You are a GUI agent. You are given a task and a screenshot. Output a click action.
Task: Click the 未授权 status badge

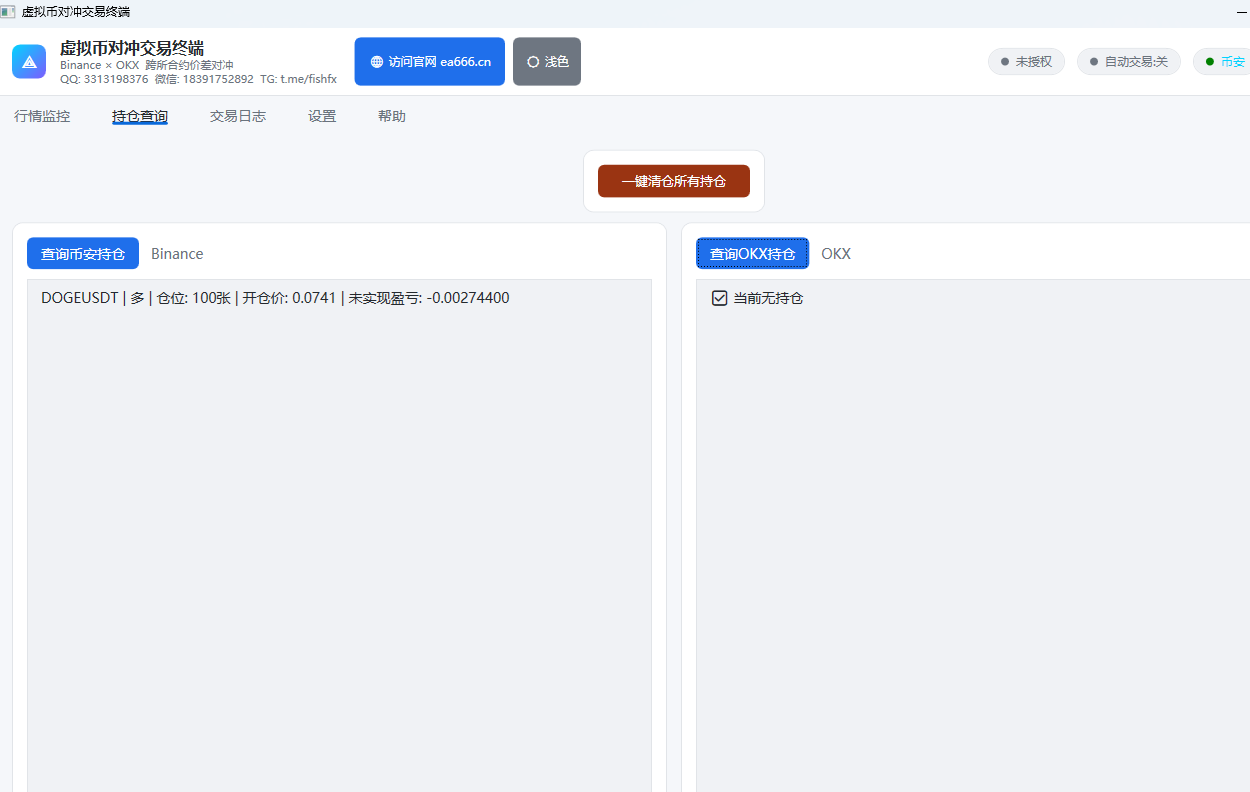coord(1026,62)
